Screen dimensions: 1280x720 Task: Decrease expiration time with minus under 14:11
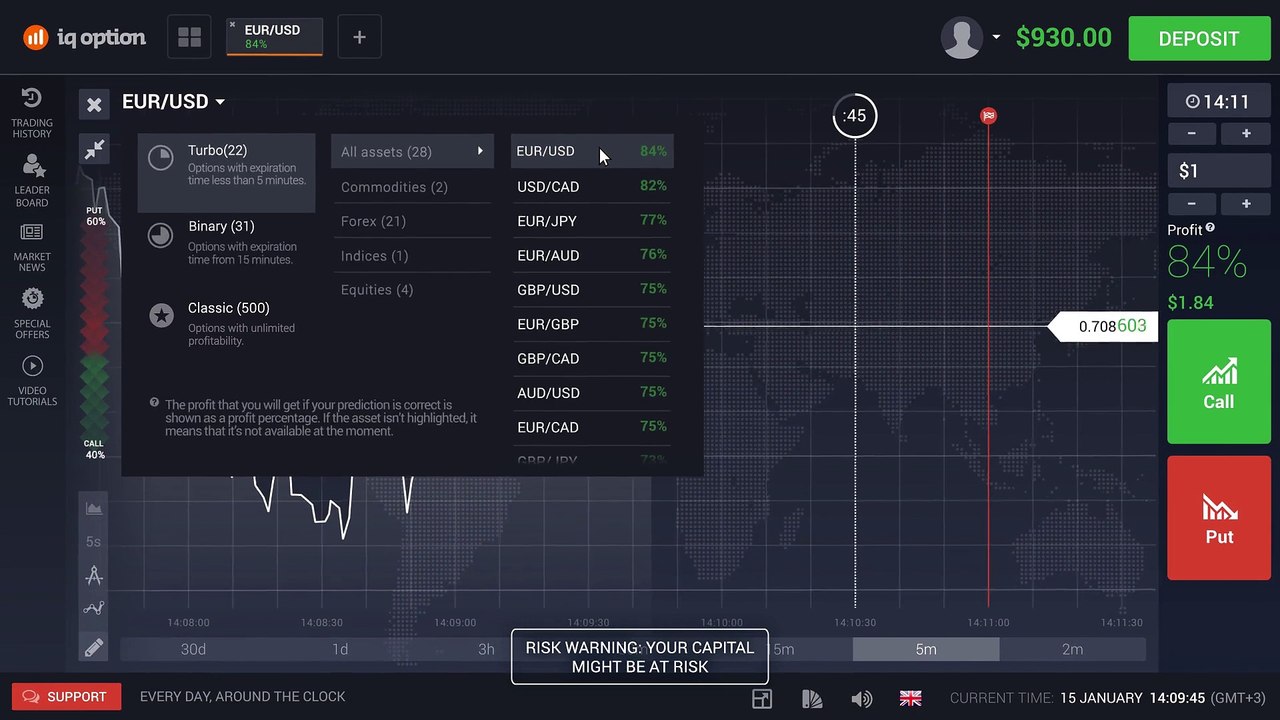point(1191,133)
